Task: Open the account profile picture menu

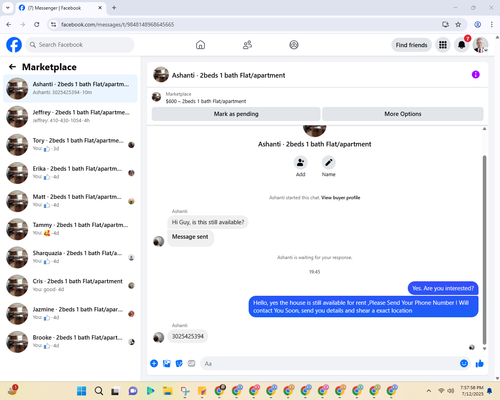Action: pos(480,45)
